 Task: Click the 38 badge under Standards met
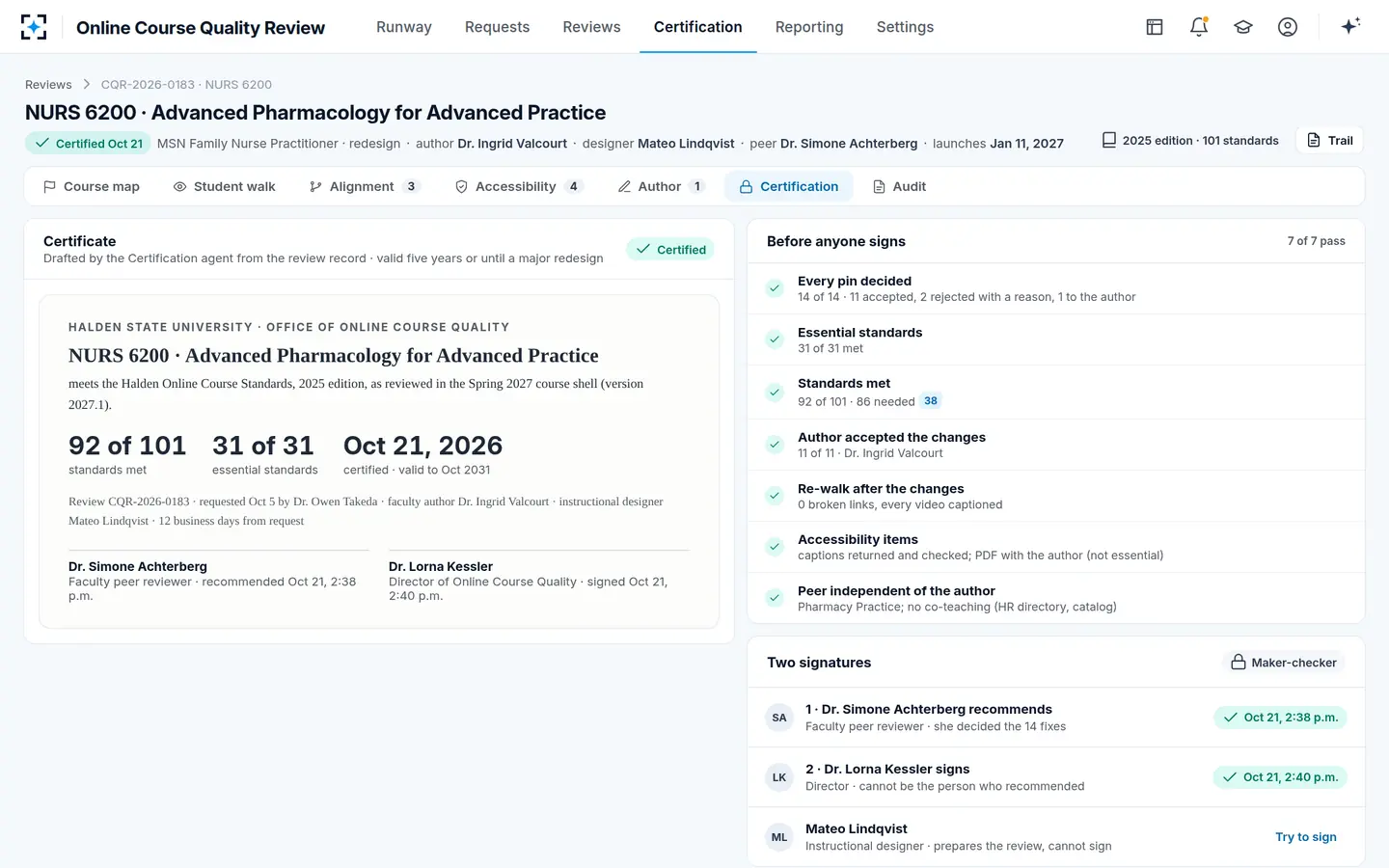click(x=930, y=401)
